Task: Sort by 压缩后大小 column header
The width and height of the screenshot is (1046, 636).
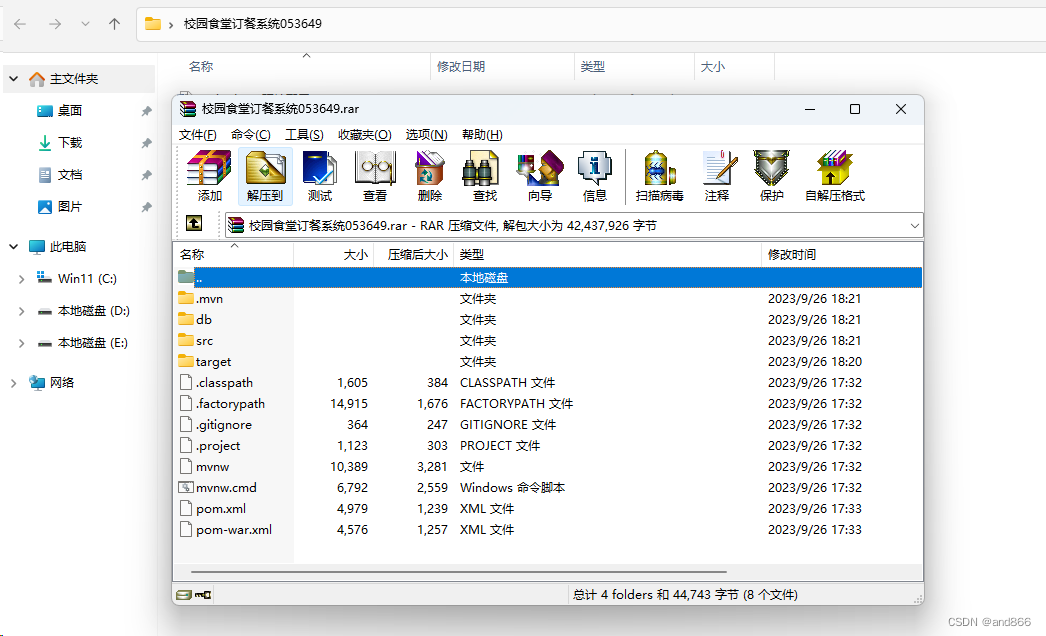Action: pos(414,254)
